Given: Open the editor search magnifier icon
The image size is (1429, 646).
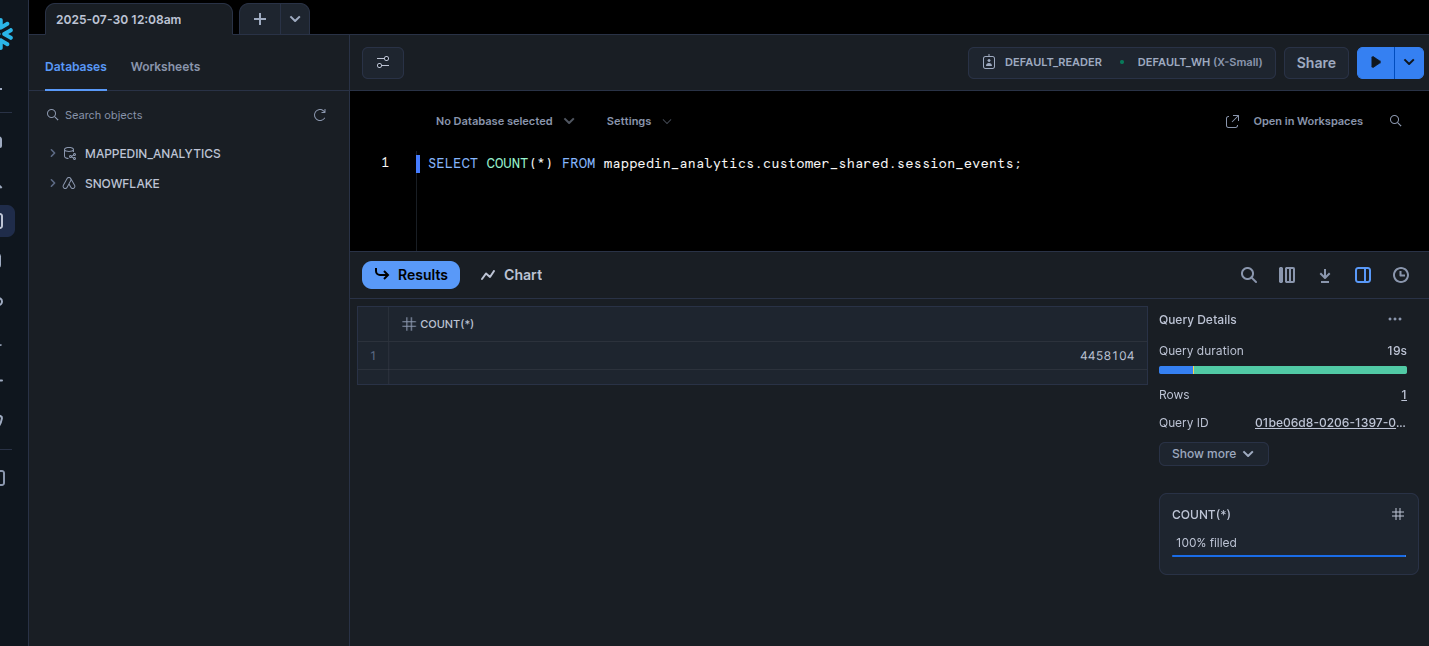Looking at the screenshot, I should pos(1396,121).
